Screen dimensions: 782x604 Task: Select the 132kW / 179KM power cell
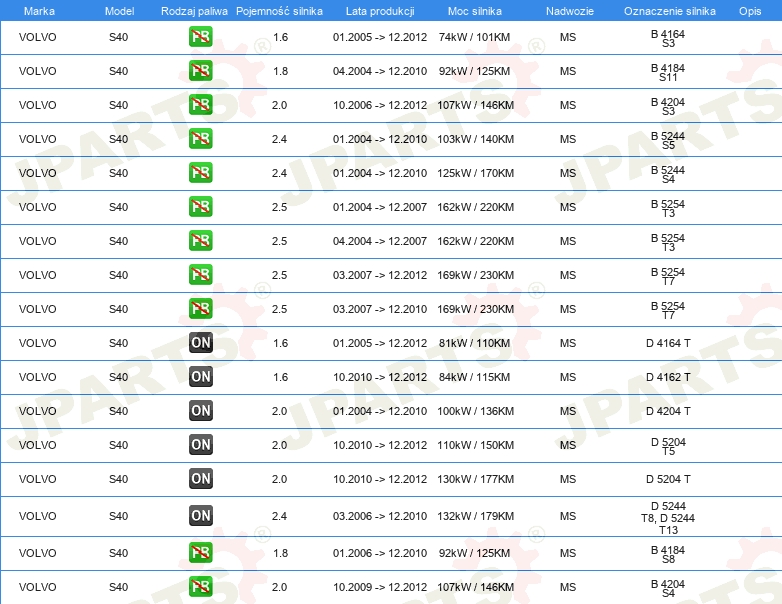tap(475, 516)
